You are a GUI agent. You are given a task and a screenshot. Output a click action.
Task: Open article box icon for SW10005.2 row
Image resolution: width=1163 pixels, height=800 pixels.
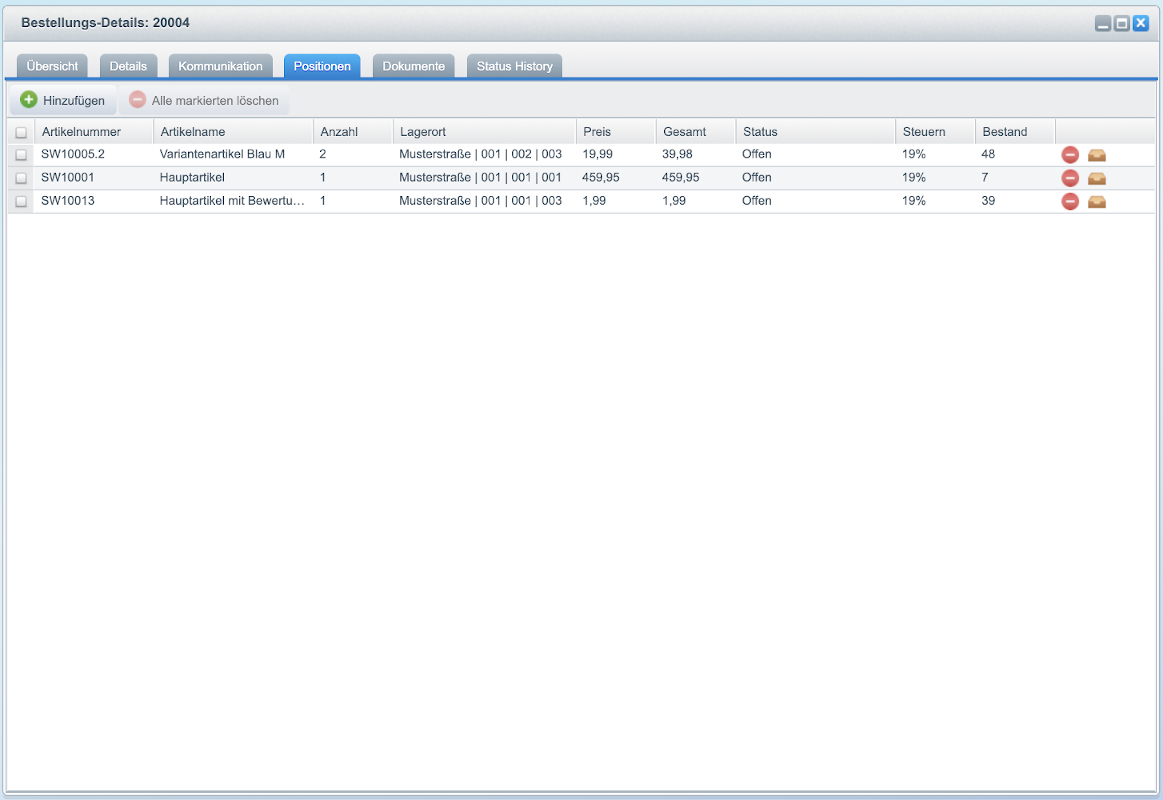point(1097,155)
